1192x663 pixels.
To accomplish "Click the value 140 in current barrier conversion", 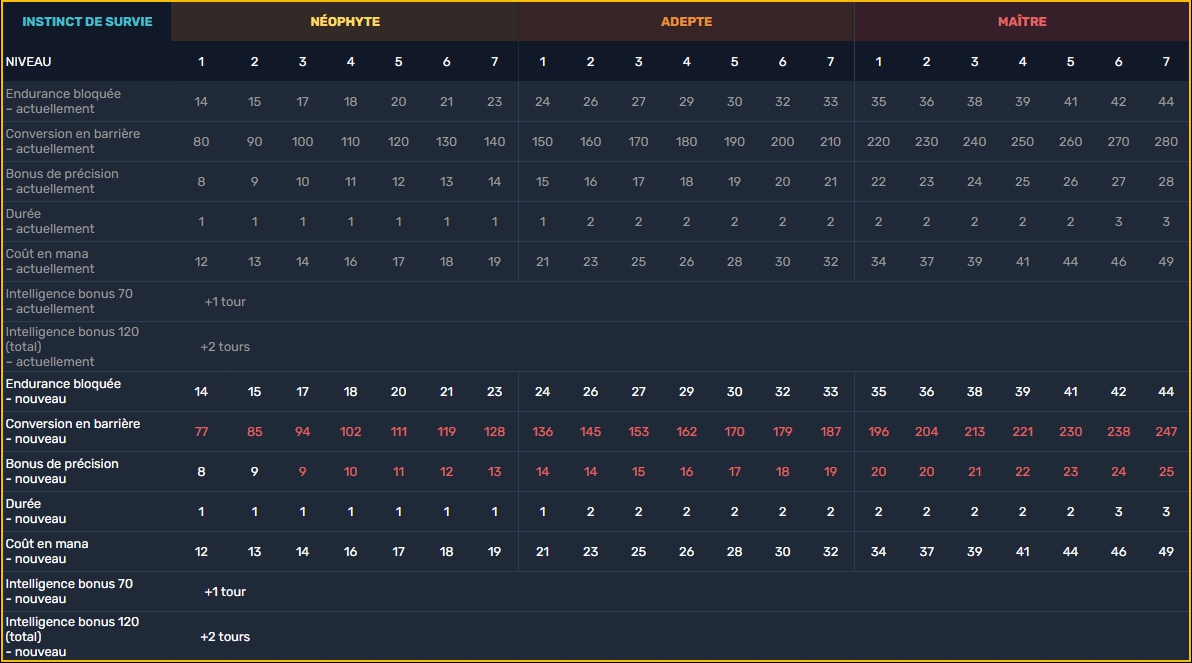I will click(x=495, y=141).
